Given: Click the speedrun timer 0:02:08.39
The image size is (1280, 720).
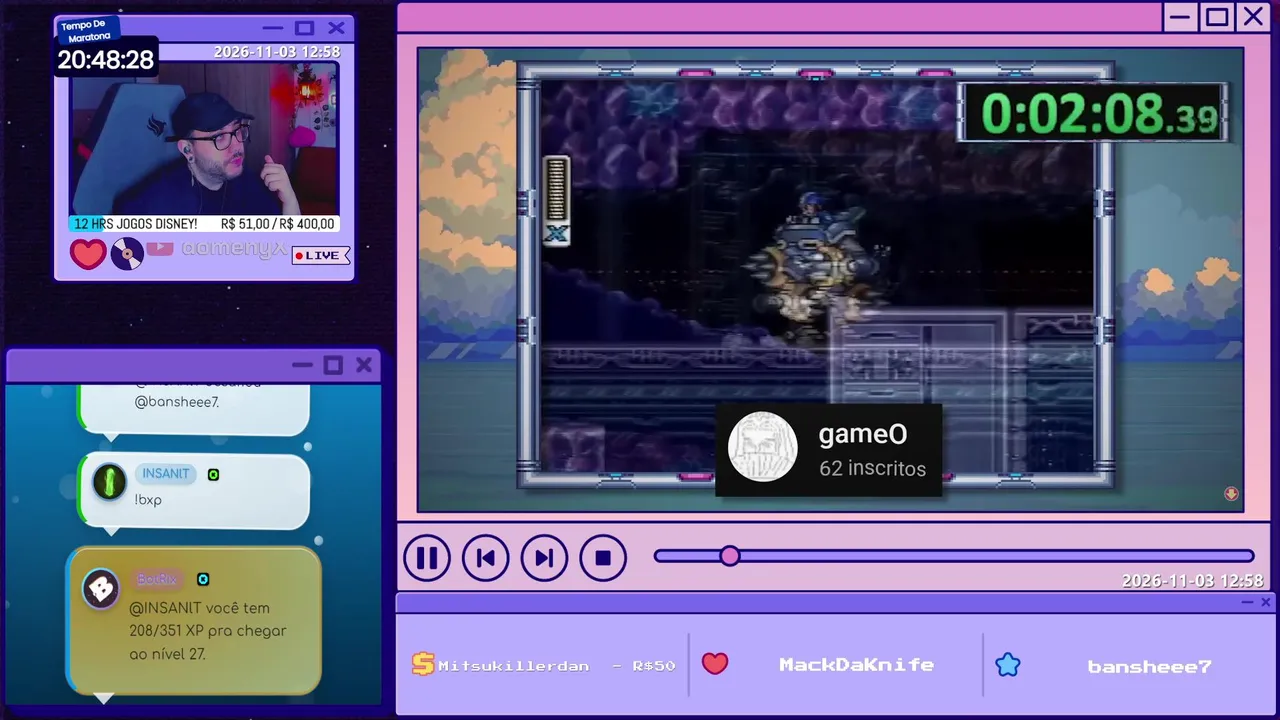Looking at the screenshot, I should click(x=1092, y=113).
